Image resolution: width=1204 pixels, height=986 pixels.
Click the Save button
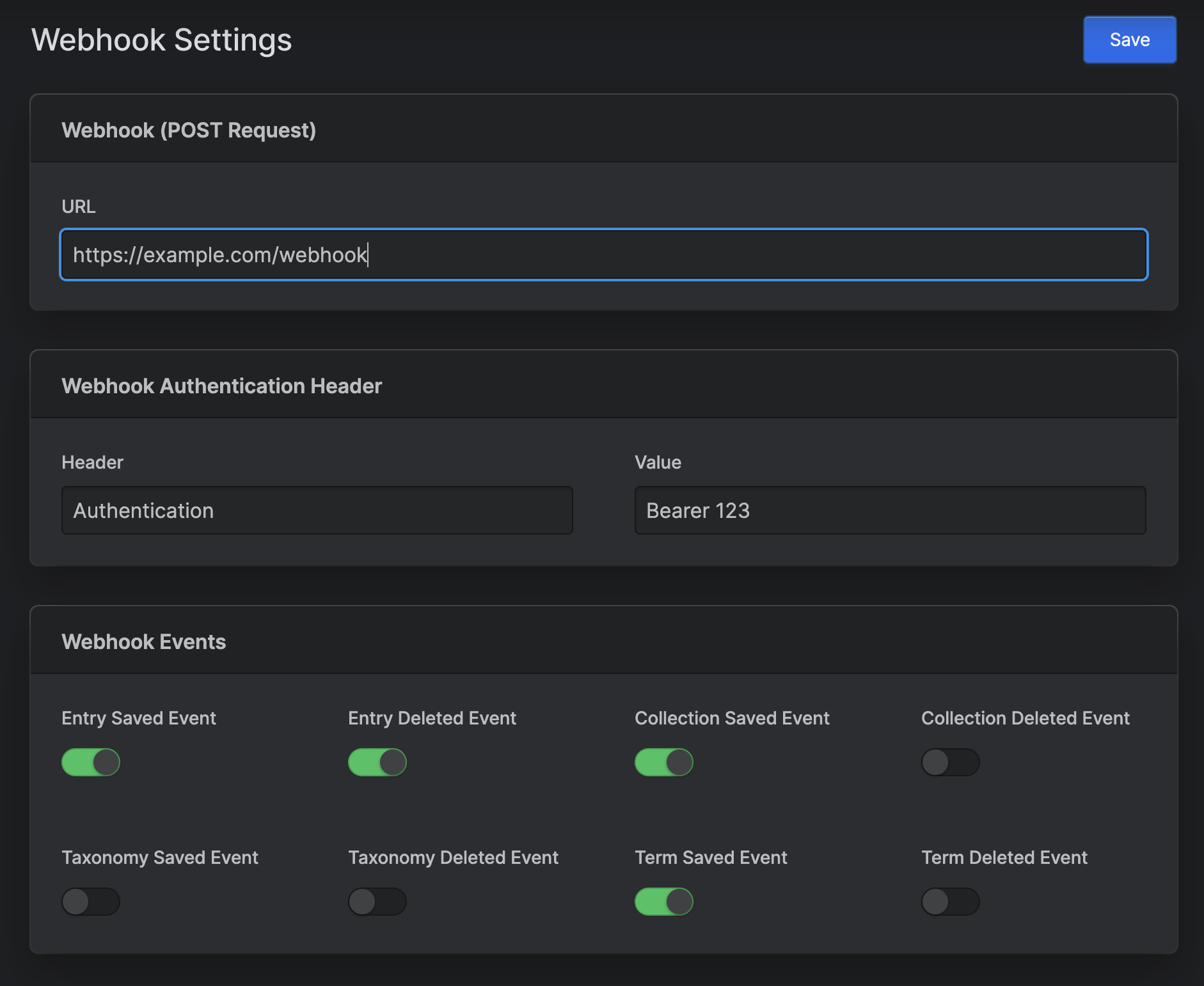coord(1129,40)
